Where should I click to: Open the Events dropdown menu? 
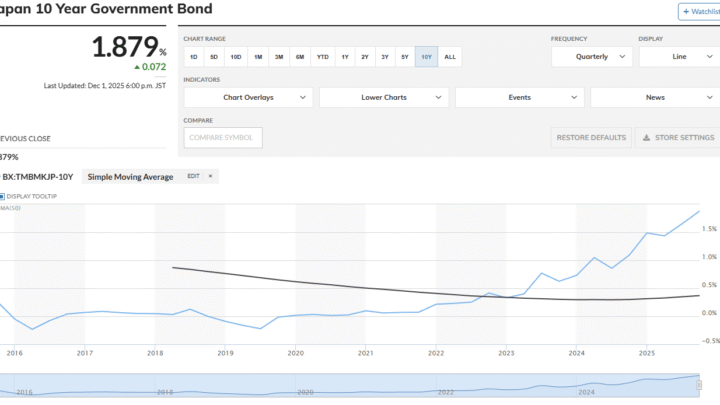[519, 97]
